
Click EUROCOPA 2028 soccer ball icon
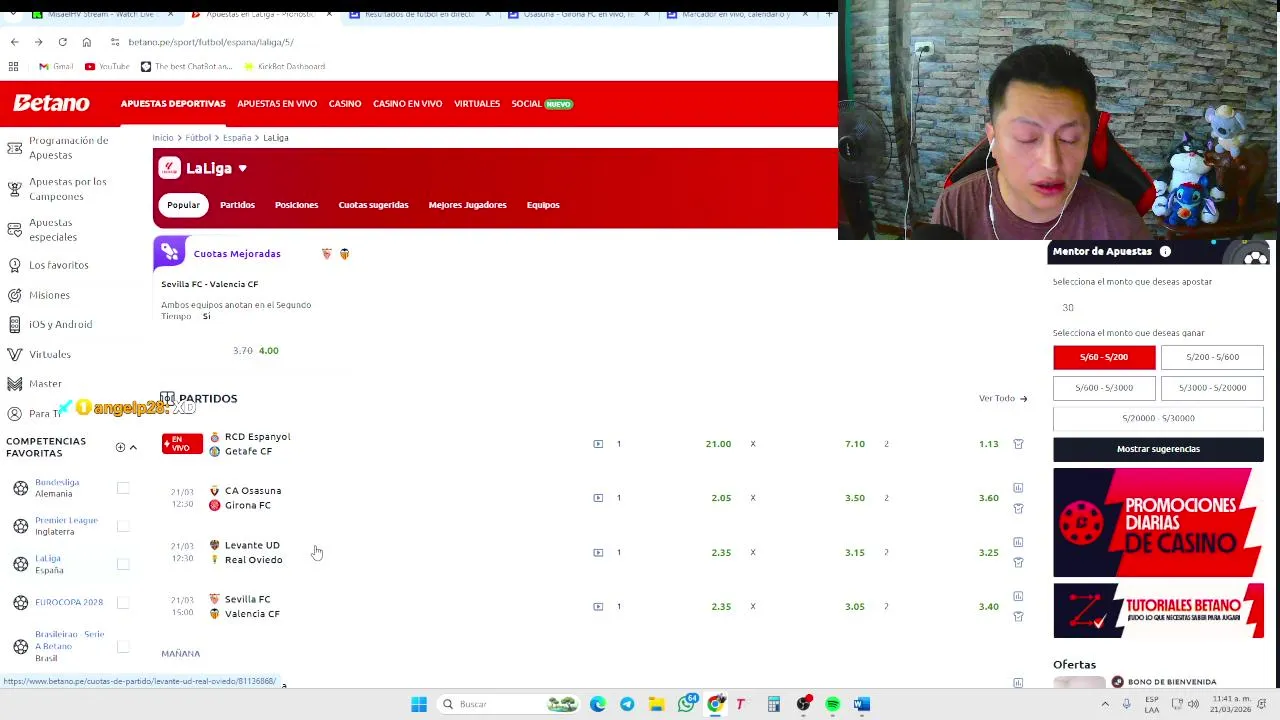point(20,602)
